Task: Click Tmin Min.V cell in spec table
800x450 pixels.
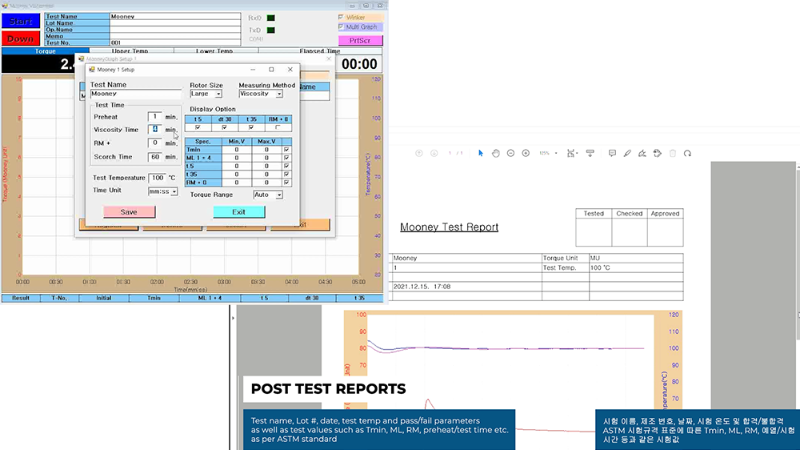Action: click(x=236, y=149)
